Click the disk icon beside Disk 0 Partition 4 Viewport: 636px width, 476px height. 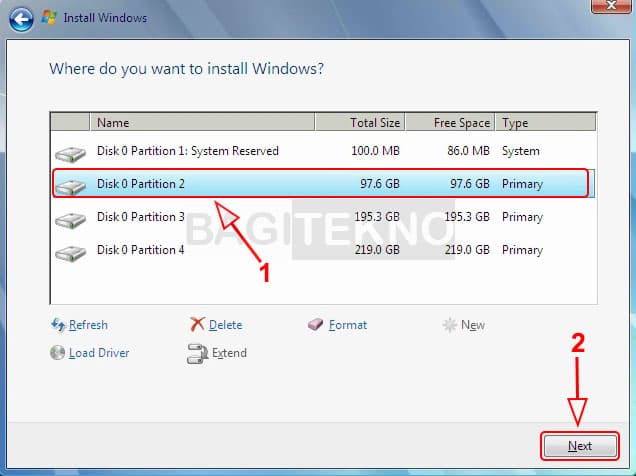pos(70,253)
